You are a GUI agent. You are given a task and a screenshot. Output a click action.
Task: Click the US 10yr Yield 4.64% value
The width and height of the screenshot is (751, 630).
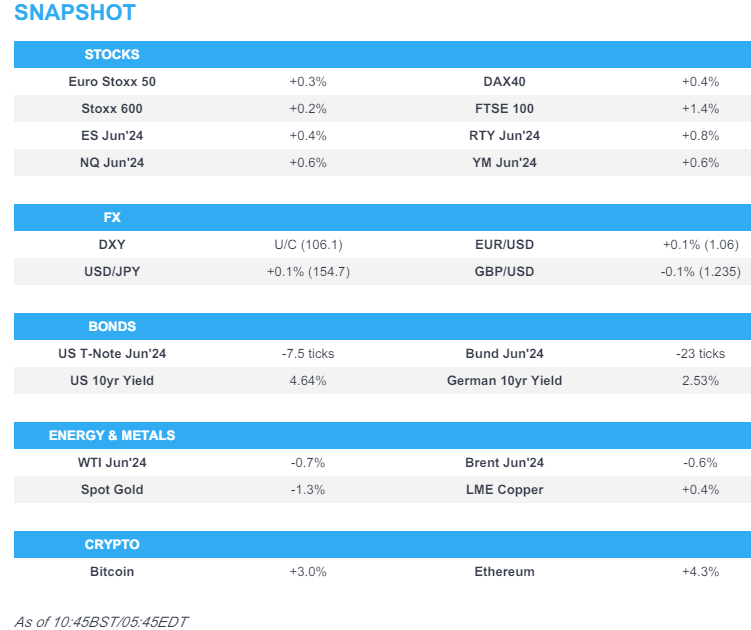(307, 380)
